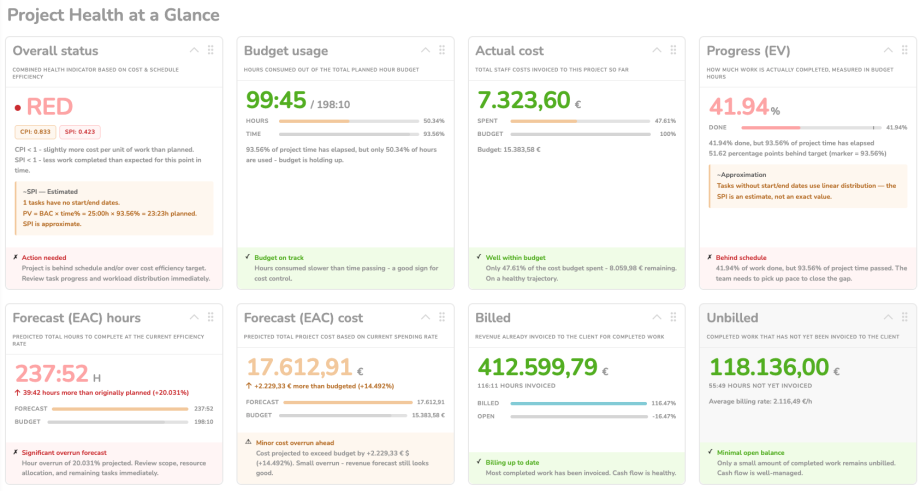Collapse the Budget usage card
This screenshot has width=920, height=491.
click(425, 50)
